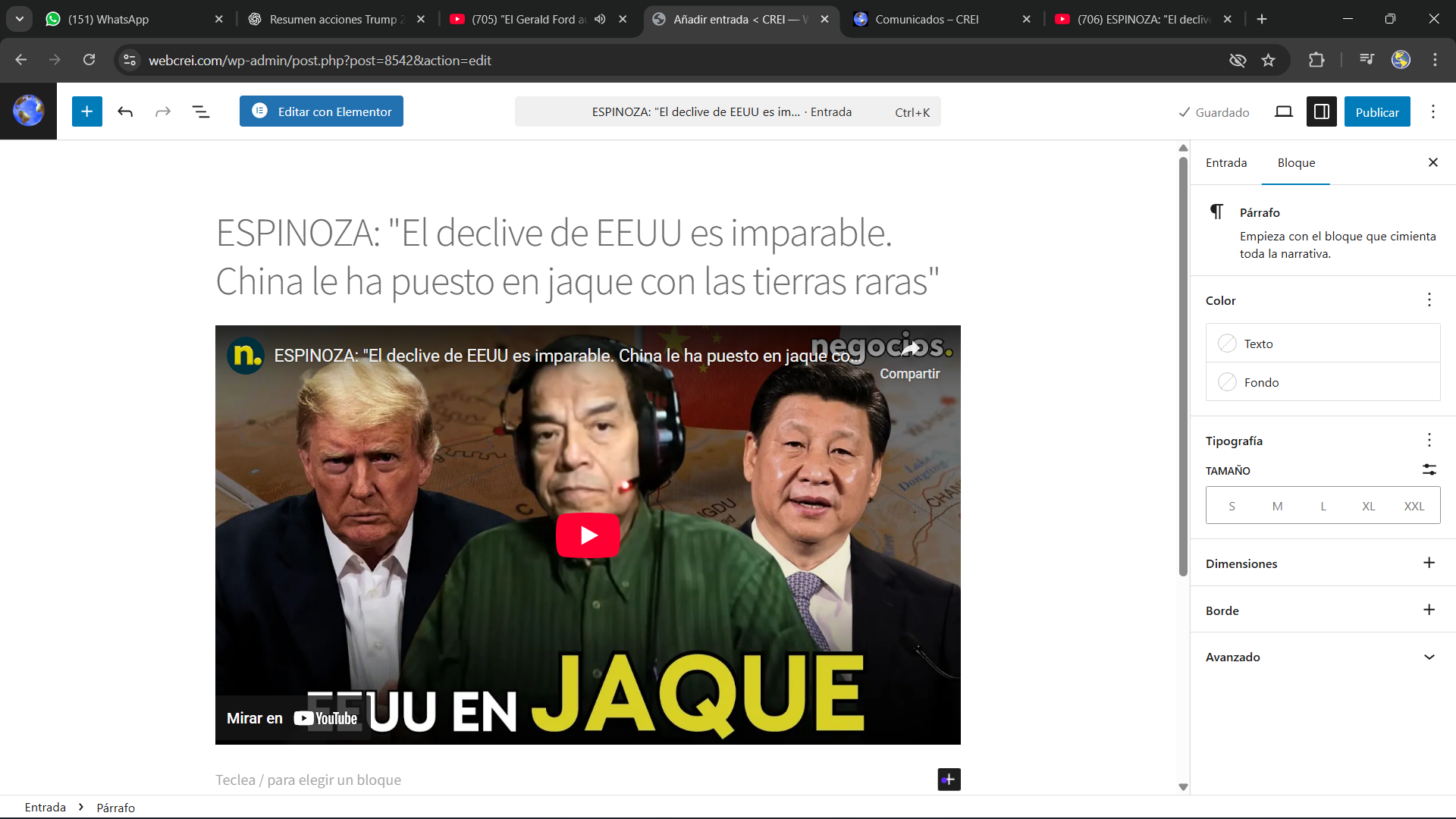Mute the Gerald Ford tab audio

(x=600, y=19)
